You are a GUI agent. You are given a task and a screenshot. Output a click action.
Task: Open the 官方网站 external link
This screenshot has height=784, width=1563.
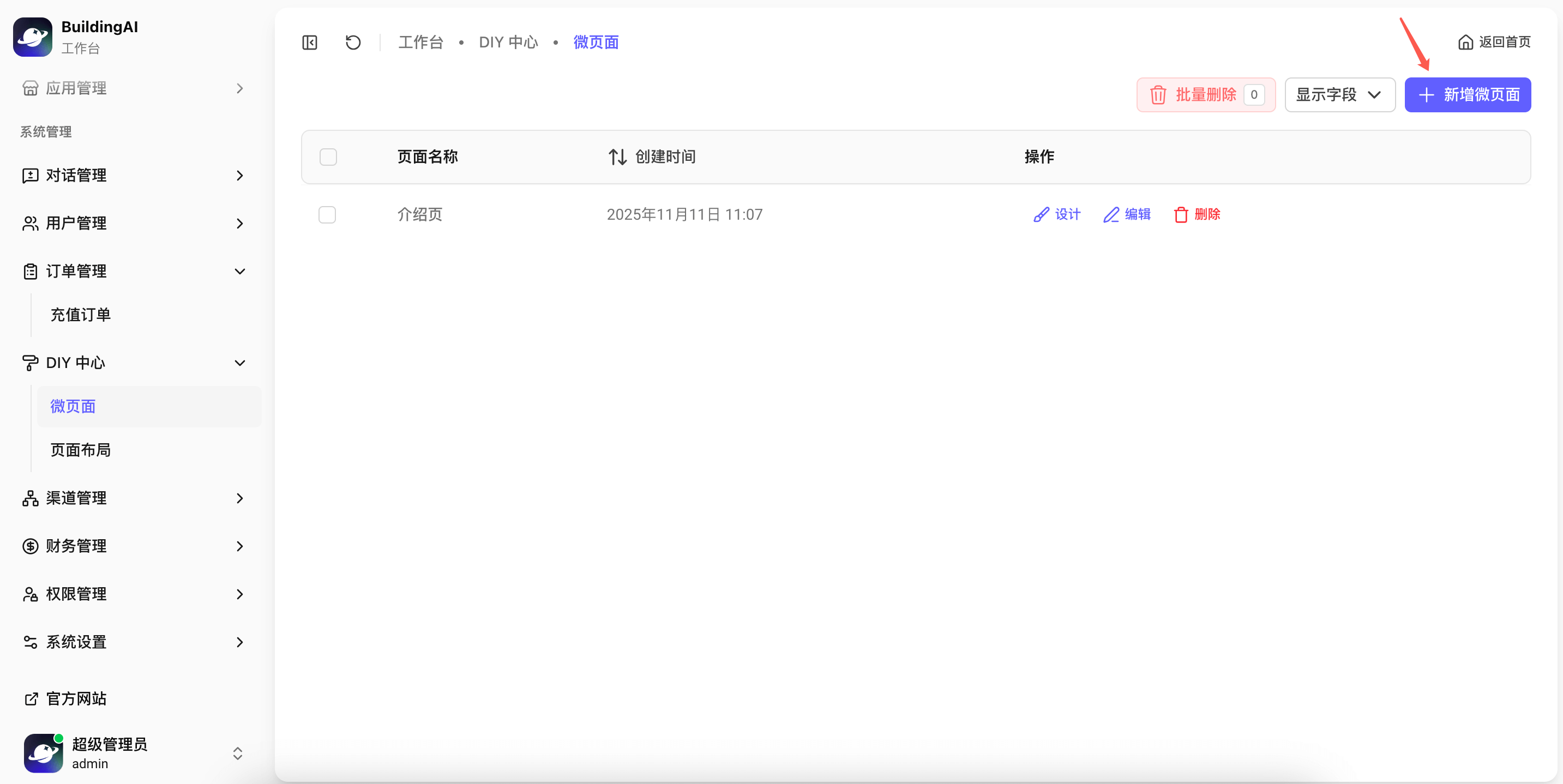76,698
